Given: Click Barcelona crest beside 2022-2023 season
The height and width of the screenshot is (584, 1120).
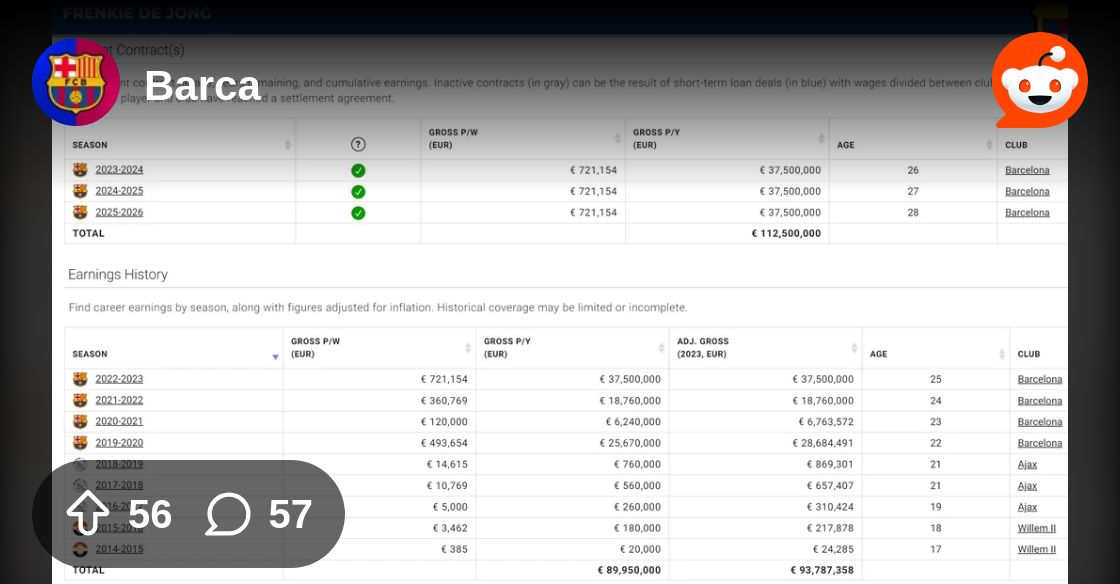Looking at the screenshot, I should pos(80,378).
